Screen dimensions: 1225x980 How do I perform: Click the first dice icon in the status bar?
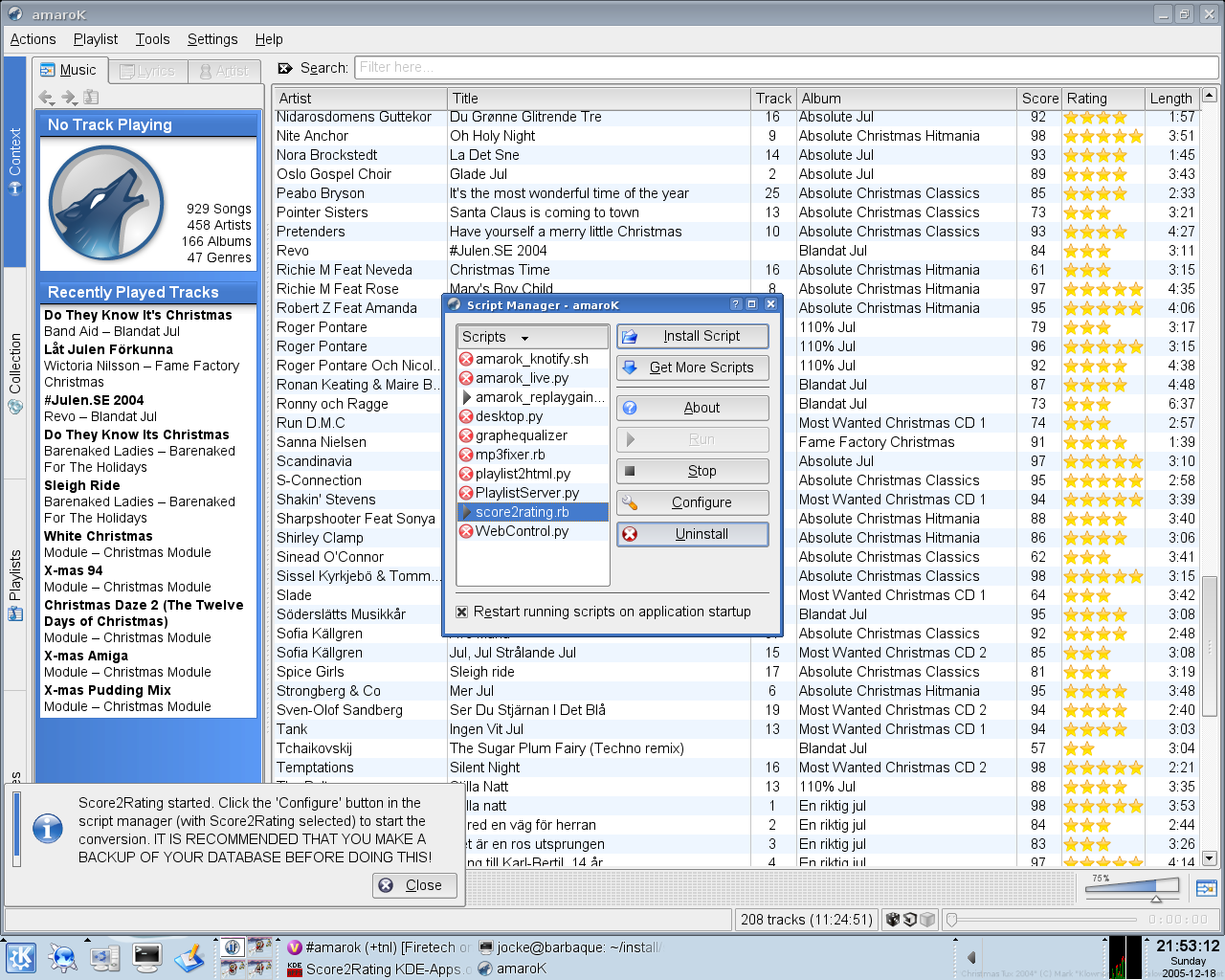pyautogui.click(x=892, y=920)
